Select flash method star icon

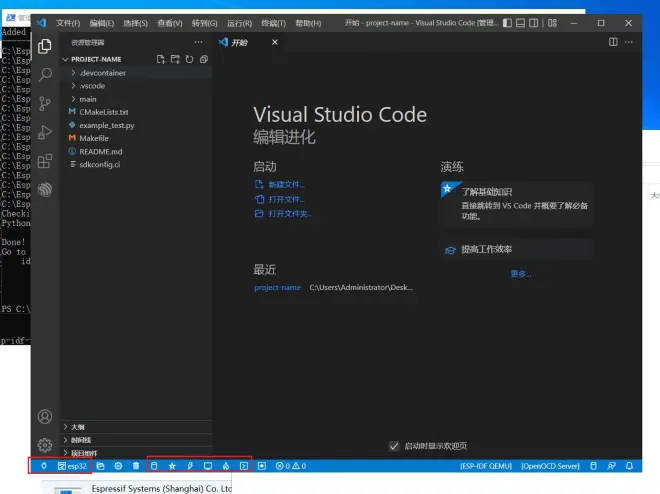(172, 466)
